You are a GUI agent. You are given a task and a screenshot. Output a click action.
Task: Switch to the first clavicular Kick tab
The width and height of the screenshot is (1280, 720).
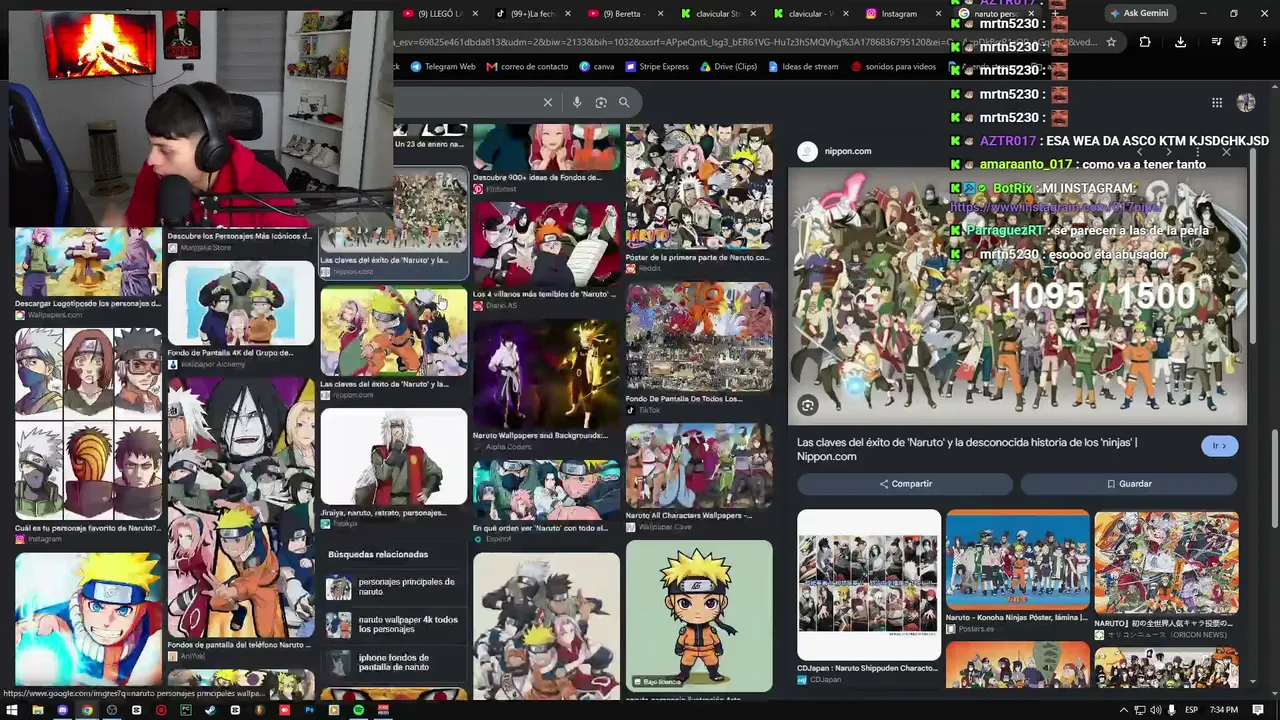click(717, 14)
